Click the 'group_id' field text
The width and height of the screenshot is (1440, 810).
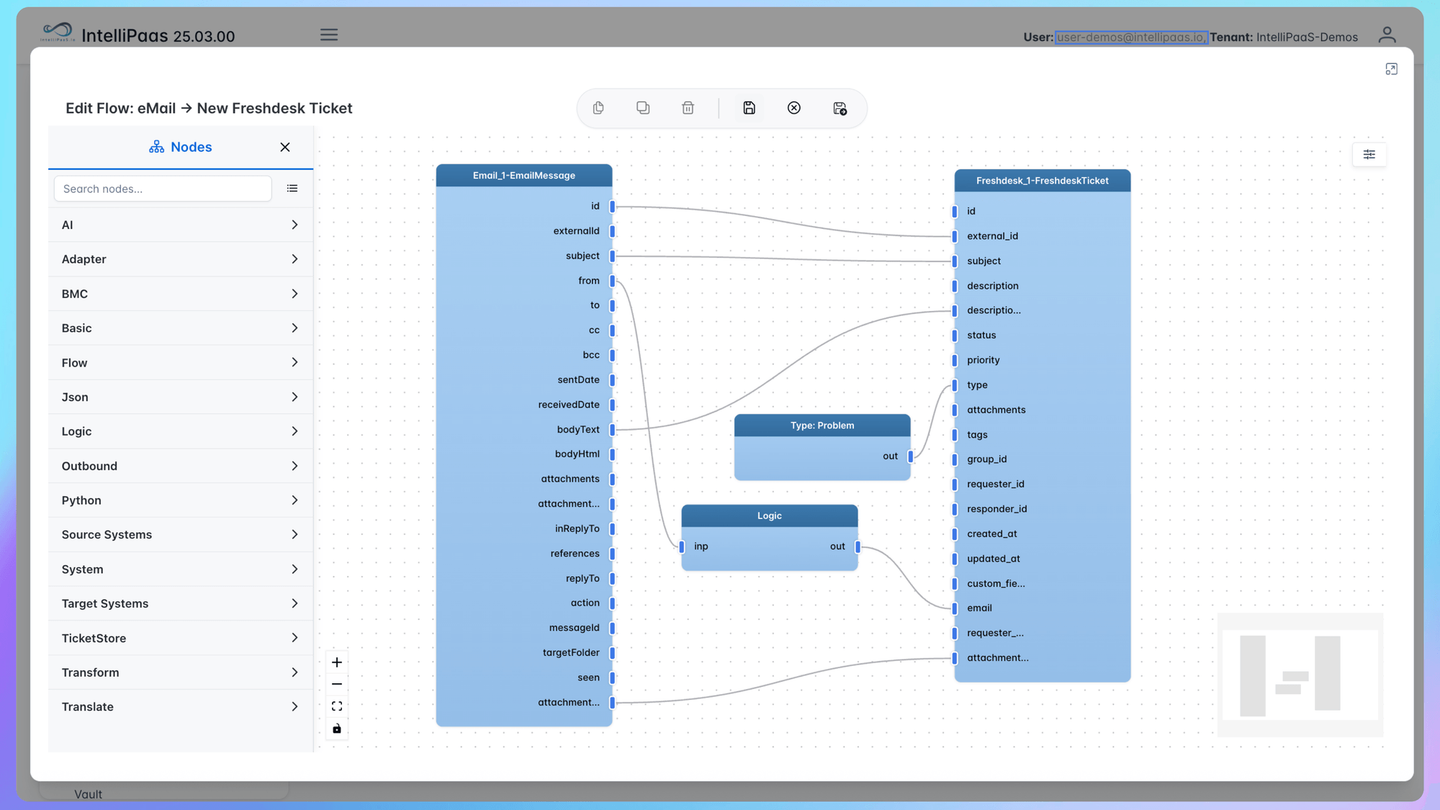[987, 459]
